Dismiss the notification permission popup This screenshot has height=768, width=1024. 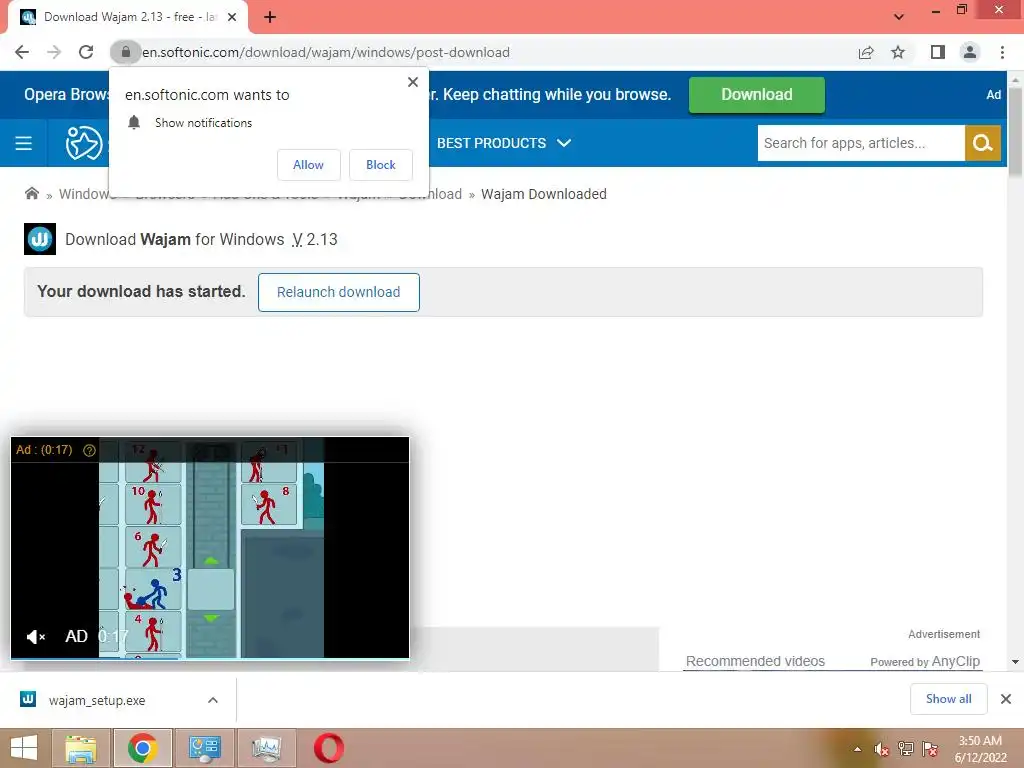(413, 82)
